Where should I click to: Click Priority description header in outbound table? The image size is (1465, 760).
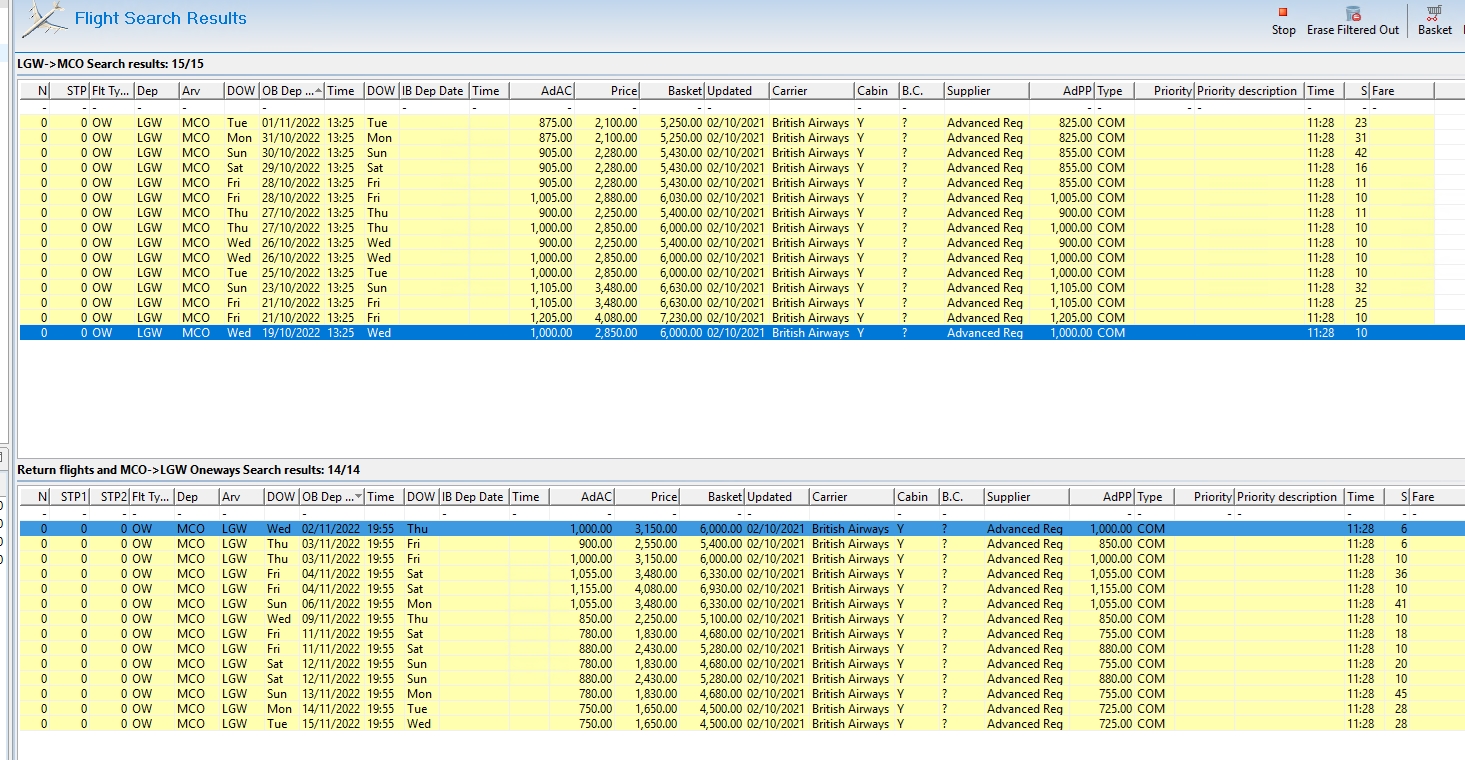click(1247, 91)
